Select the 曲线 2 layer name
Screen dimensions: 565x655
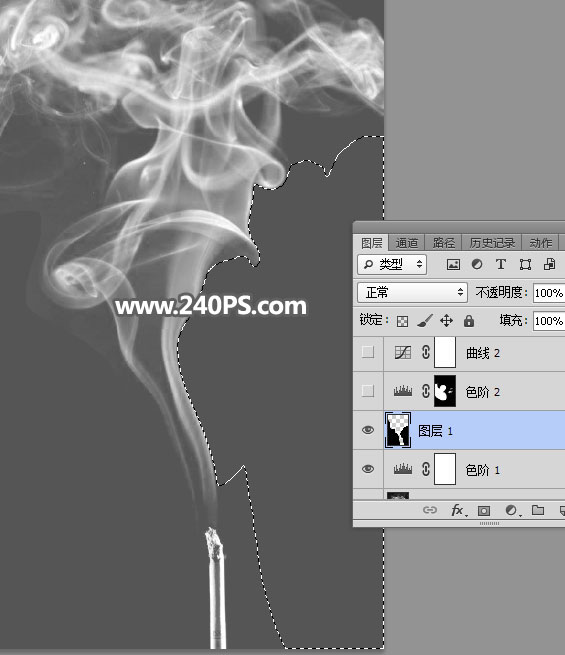(x=483, y=353)
